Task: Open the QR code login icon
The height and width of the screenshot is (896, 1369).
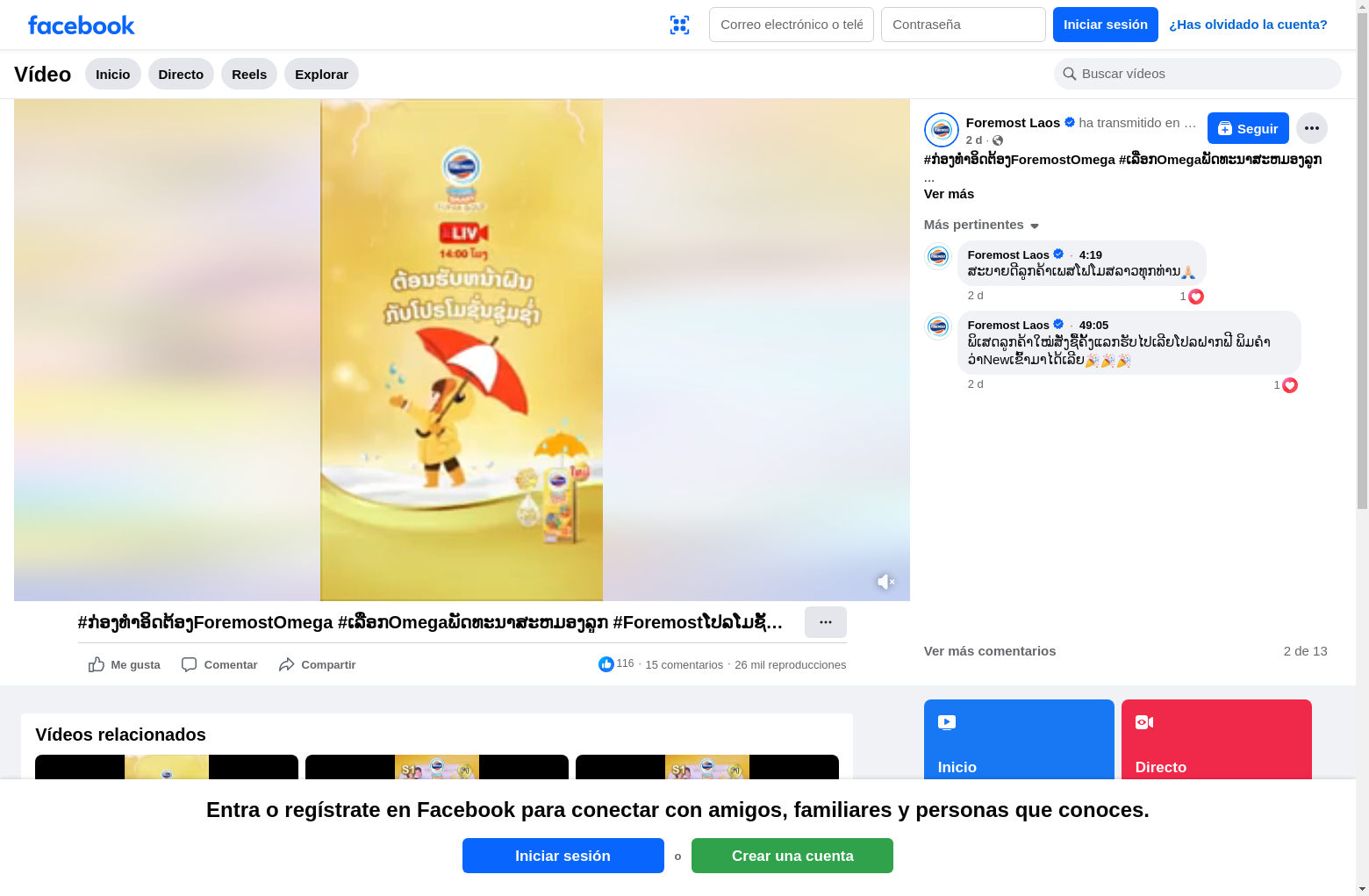Action: tap(679, 25)
